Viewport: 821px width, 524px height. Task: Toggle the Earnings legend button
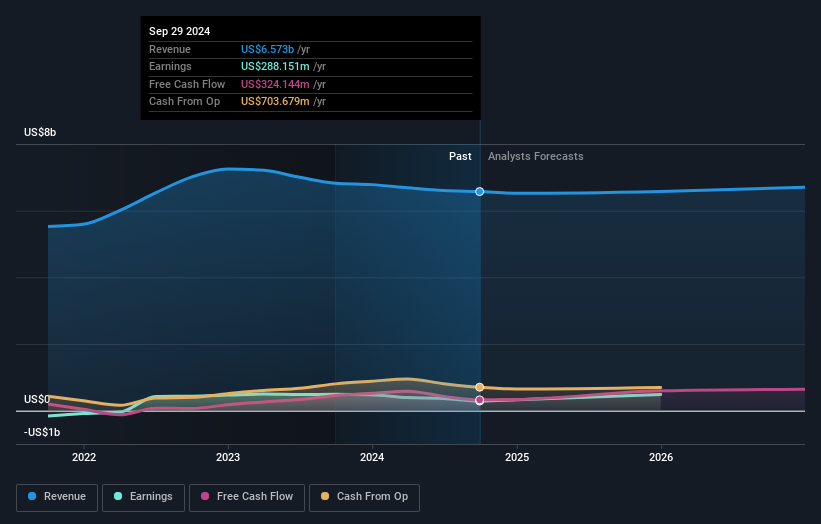pos(143,497)
